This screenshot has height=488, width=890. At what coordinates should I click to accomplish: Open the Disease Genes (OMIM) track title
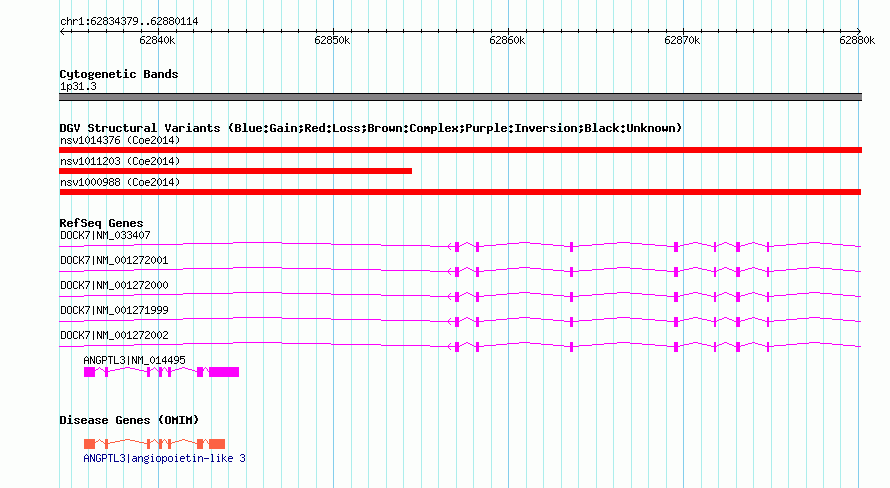coord(129,420)
